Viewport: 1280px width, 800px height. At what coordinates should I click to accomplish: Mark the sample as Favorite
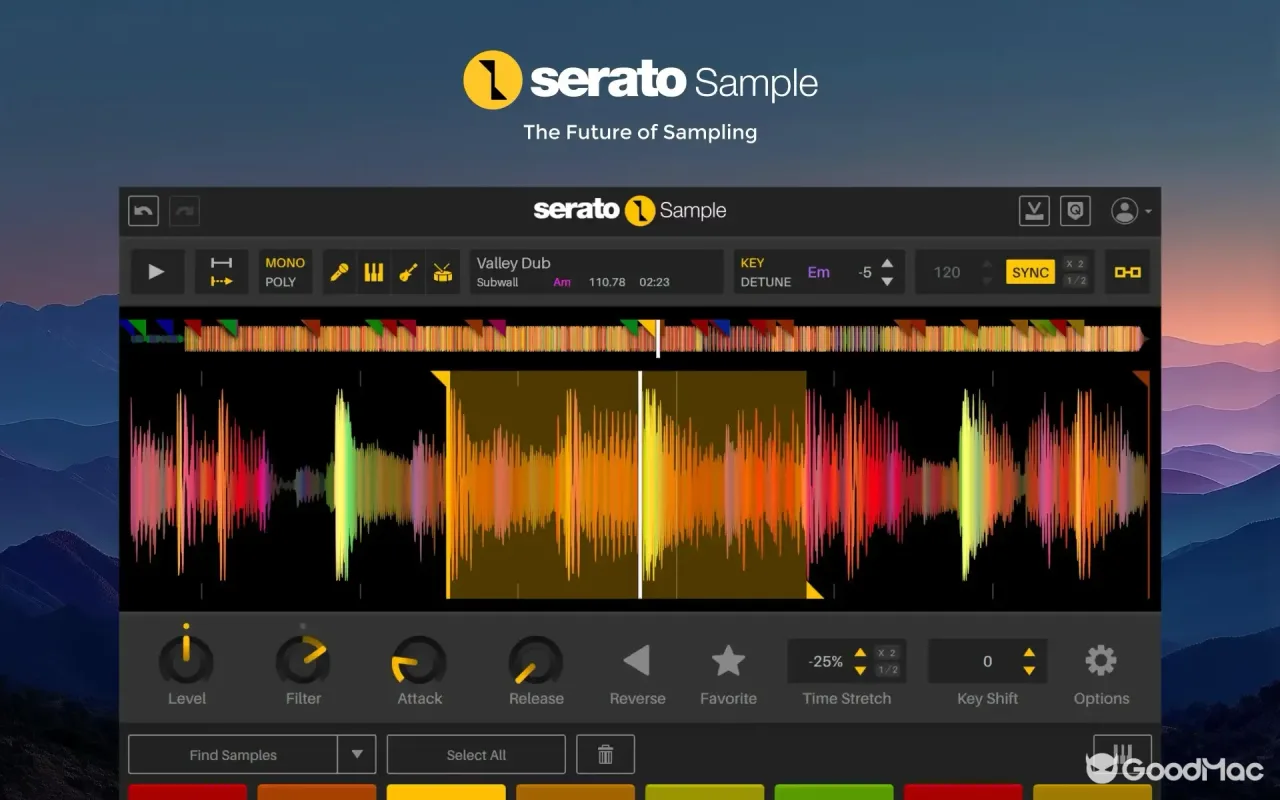(728, 660)
